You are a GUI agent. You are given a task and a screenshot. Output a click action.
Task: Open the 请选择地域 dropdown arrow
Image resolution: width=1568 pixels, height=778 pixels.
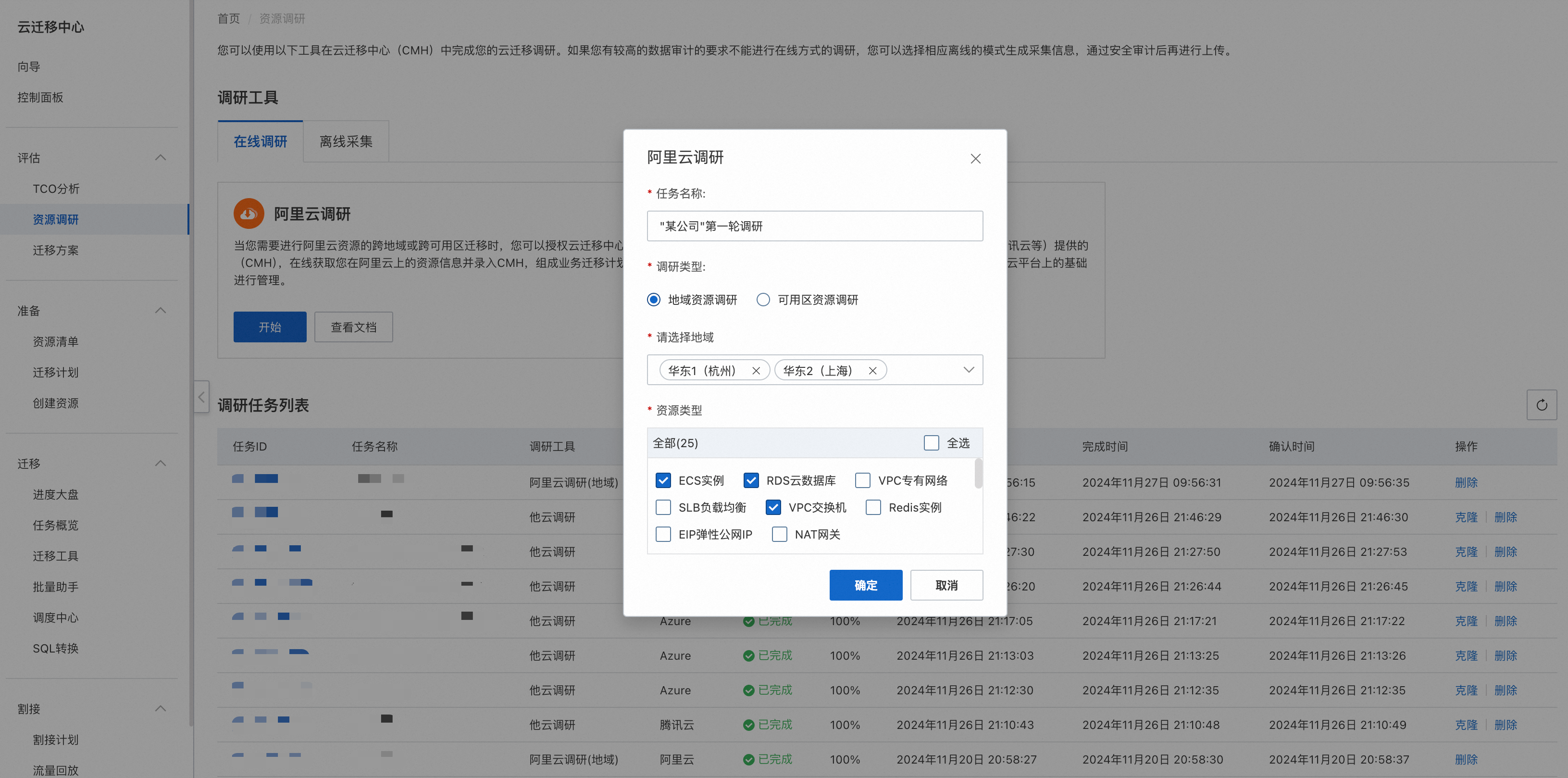click(969, 369)
